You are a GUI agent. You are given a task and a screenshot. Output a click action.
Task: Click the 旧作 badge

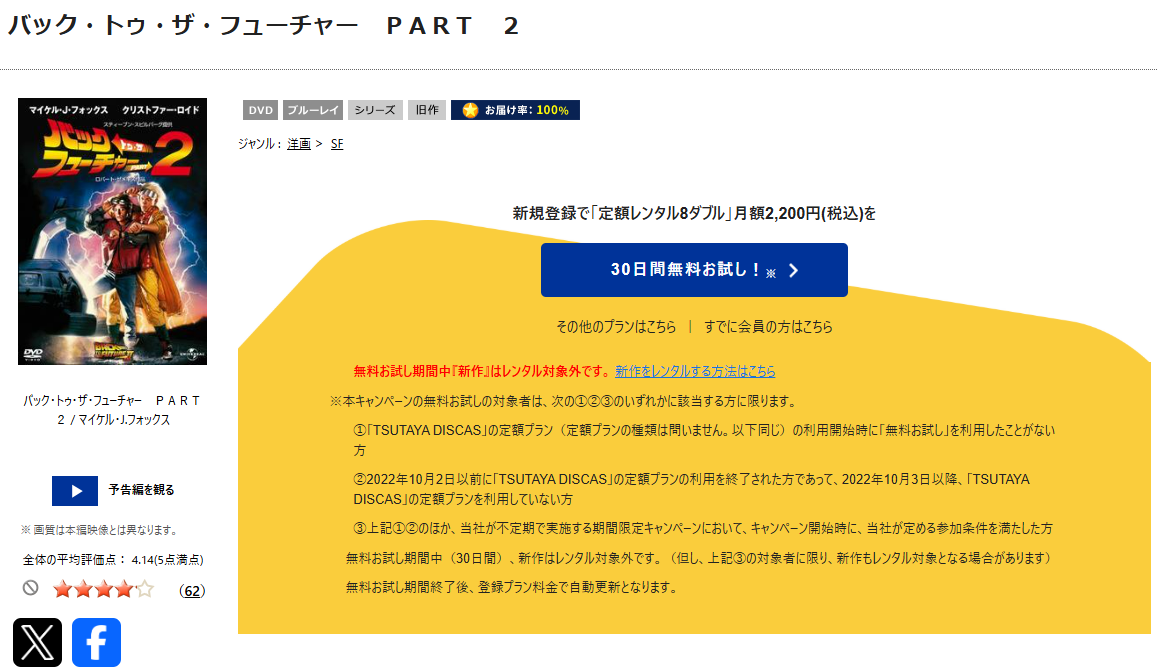[x=427, y=110]
